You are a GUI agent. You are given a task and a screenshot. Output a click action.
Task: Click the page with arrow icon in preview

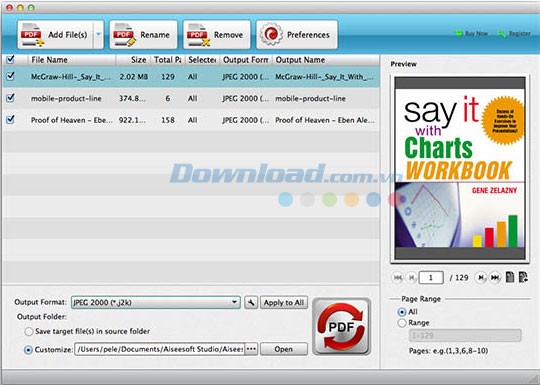pyautogui.click(x=523, y=277)
